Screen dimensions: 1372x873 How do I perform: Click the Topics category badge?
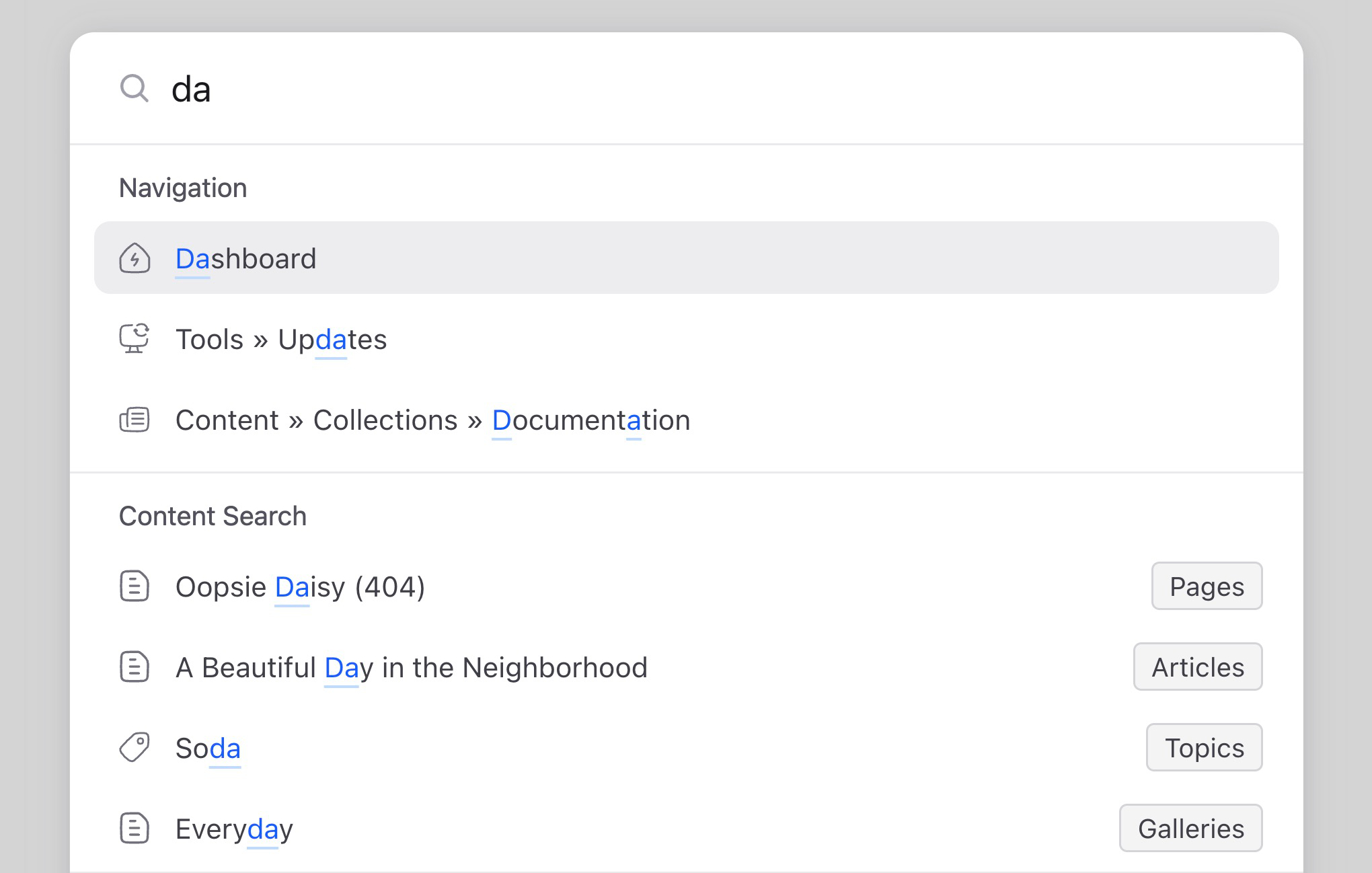coord(1204,747)
